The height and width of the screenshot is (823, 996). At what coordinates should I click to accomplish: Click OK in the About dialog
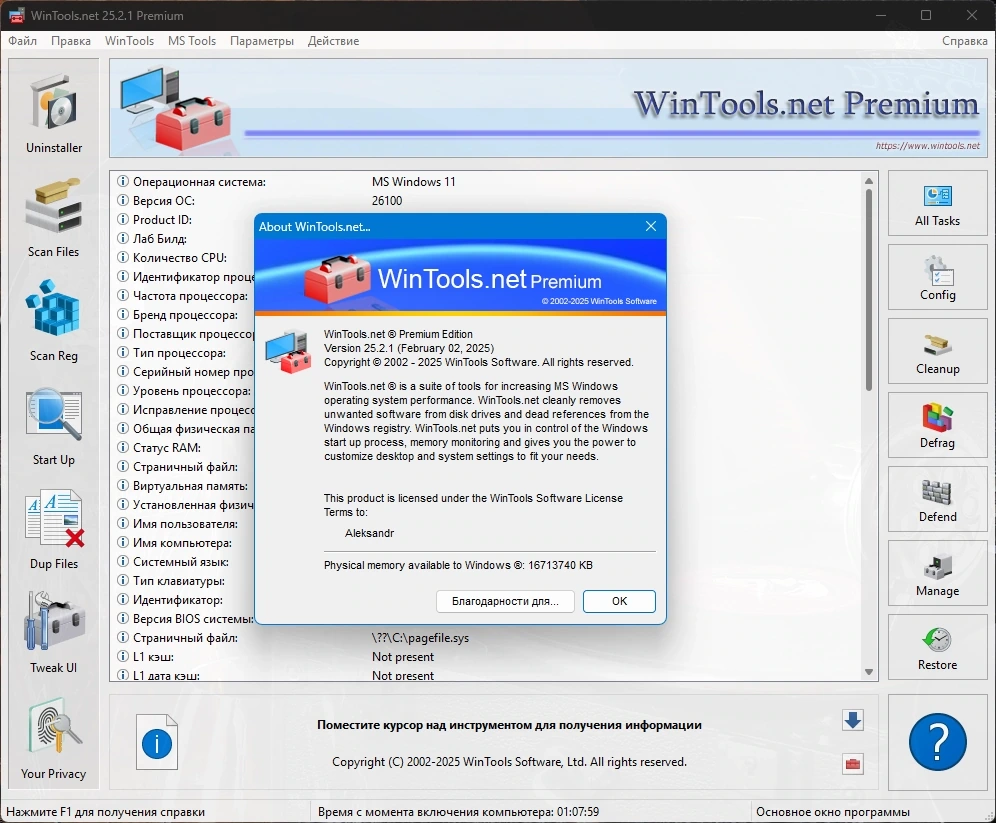(x=619, y=601)
